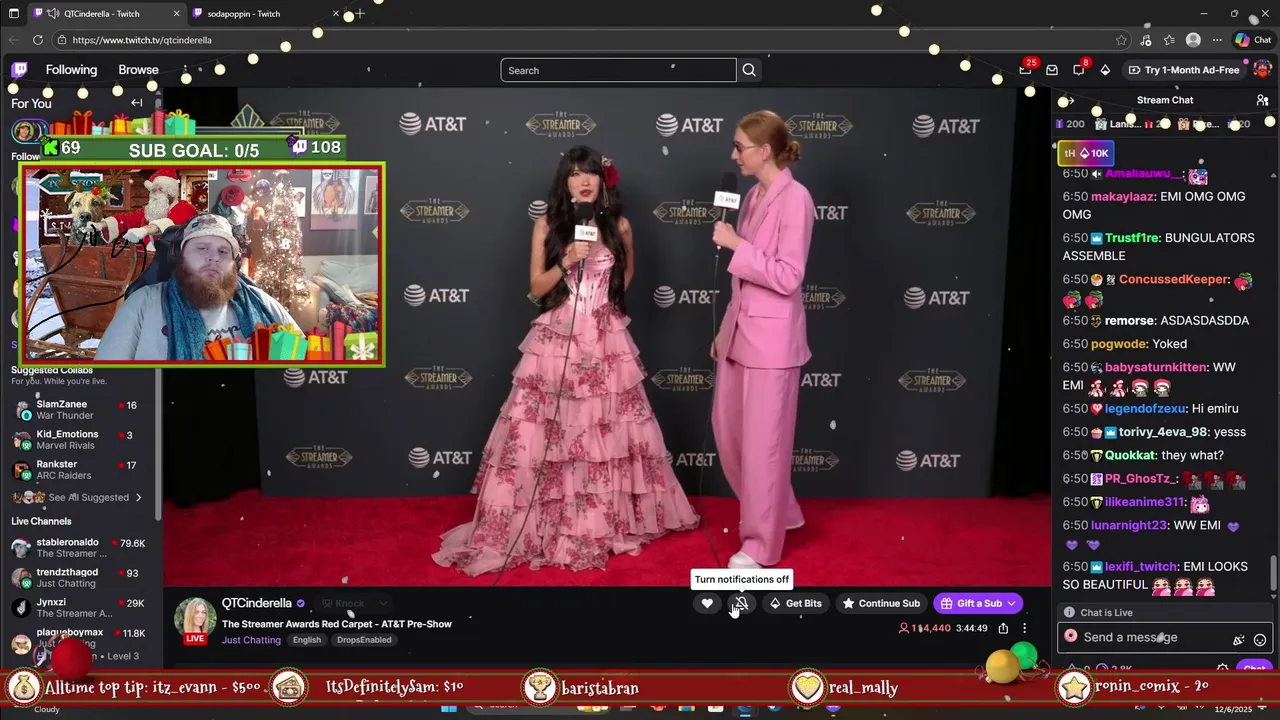This screenshot has height=720, width=1280.
Task: Open the stream more-options kebab menu
Action: click(x=1024, y=628)
